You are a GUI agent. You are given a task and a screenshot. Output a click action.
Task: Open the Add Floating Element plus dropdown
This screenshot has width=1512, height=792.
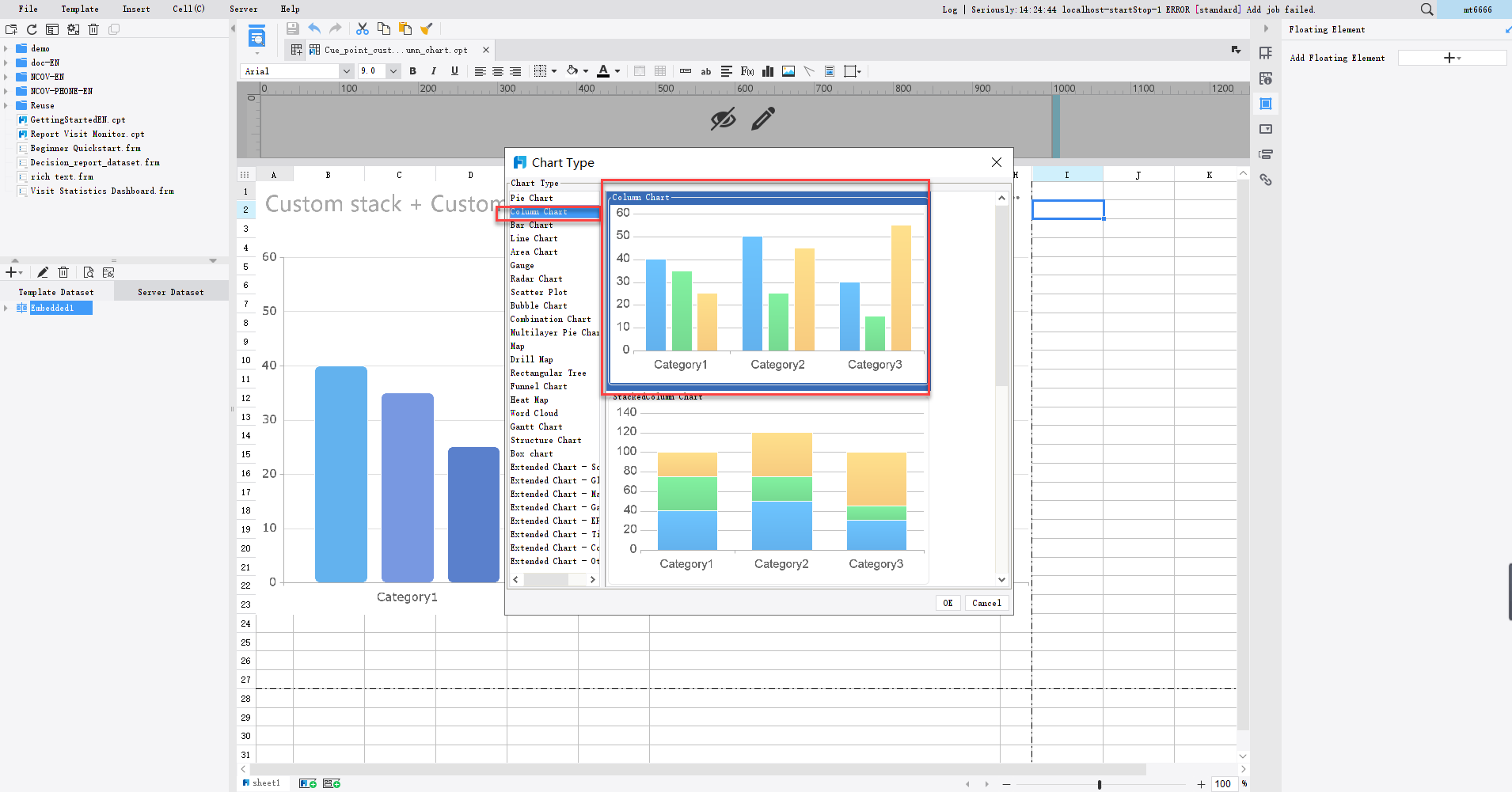(1452, 58)
